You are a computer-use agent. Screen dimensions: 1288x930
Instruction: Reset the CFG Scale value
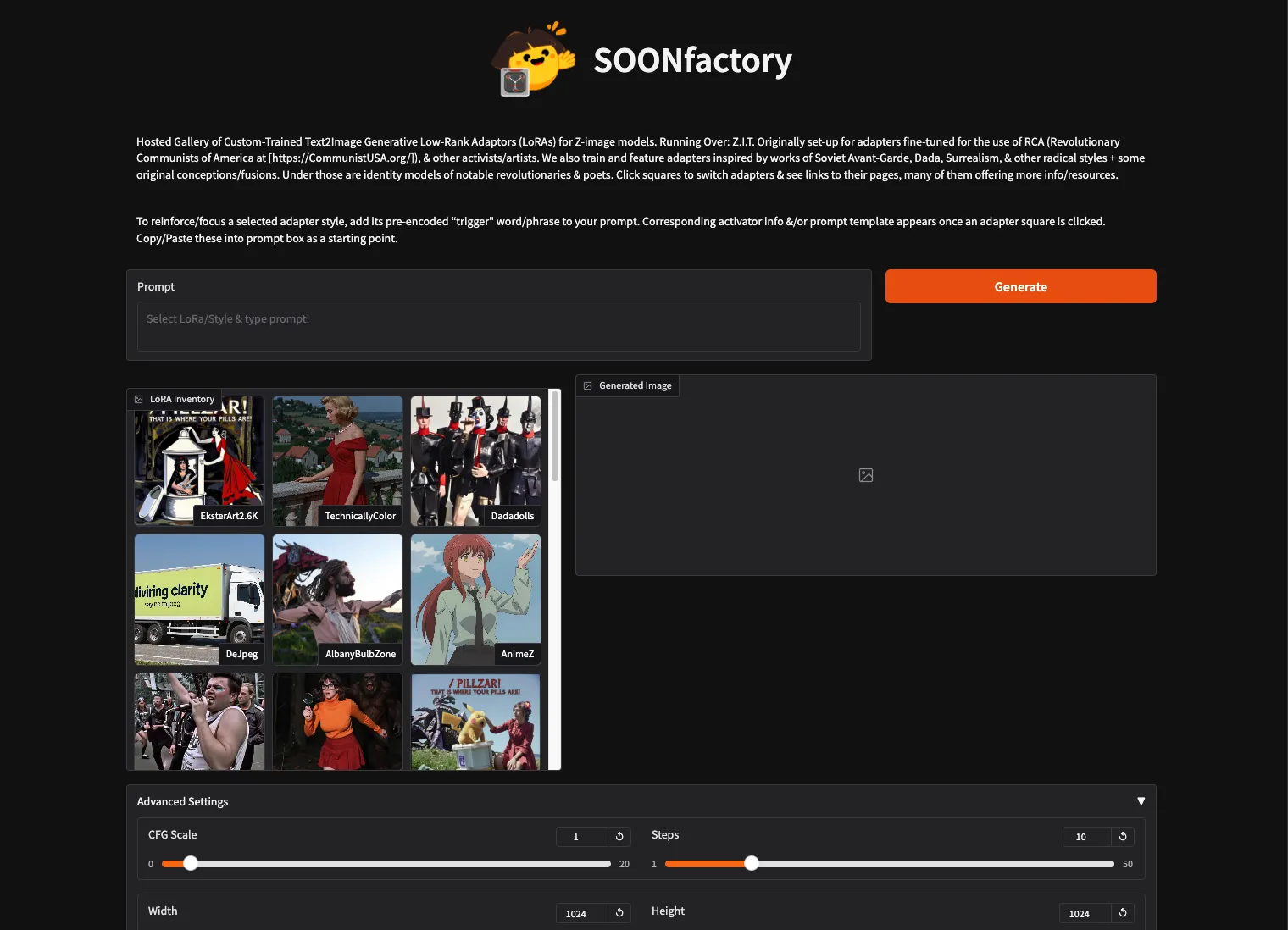coord(619,837)
